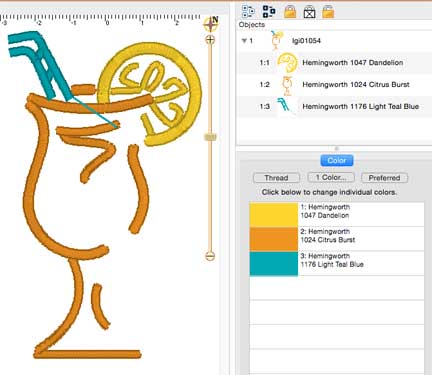Viewport: 432px width, 375px height.
Task: Click the teal Light Teal Blue swatch
Action: [274, 264]
